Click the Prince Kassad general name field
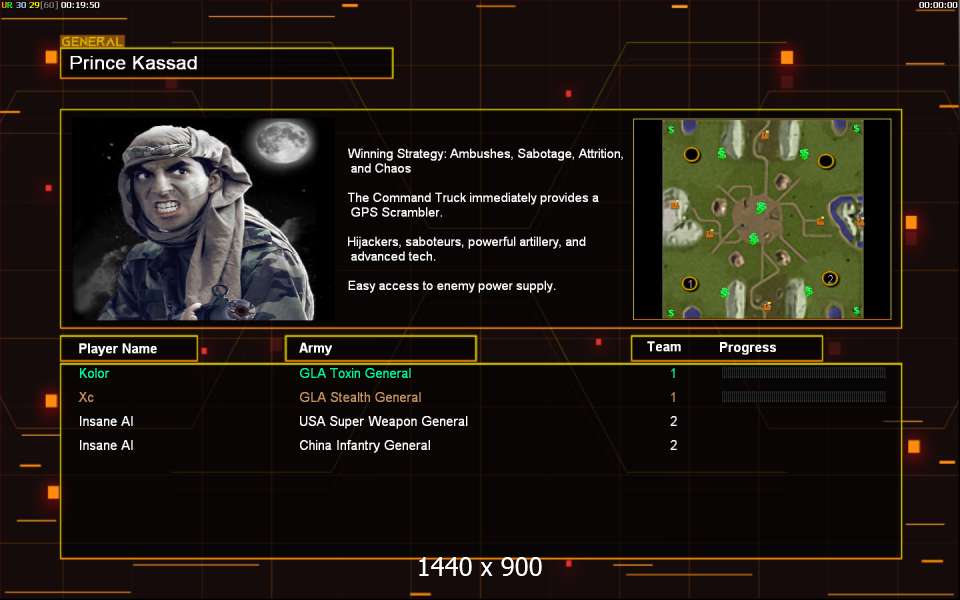 click(227, 63)
